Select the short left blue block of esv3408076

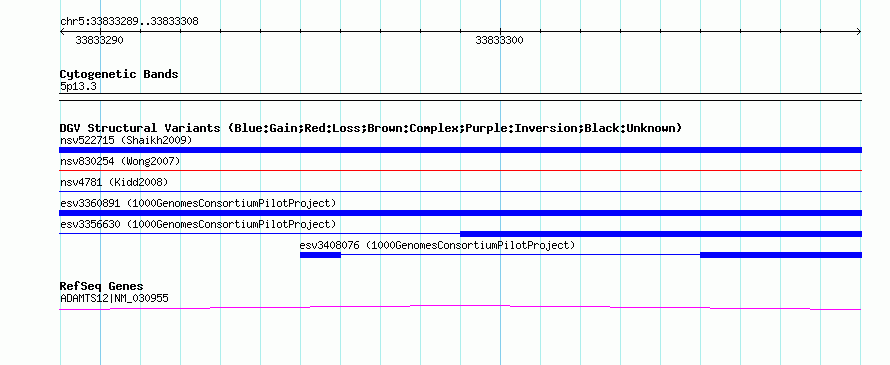pos(320,255)
